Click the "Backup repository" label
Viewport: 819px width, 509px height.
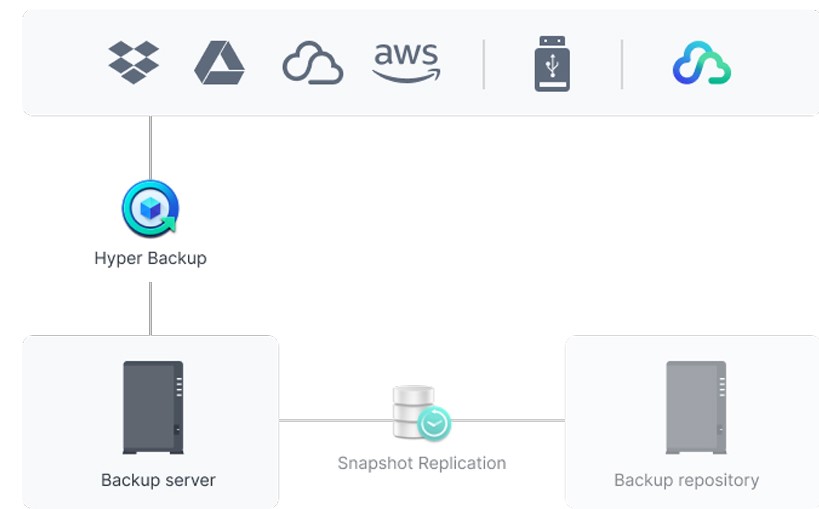686,480
